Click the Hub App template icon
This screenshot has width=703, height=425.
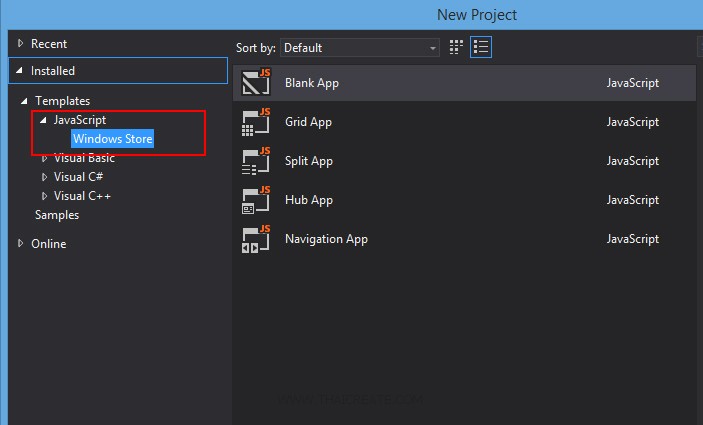[257, 200]
